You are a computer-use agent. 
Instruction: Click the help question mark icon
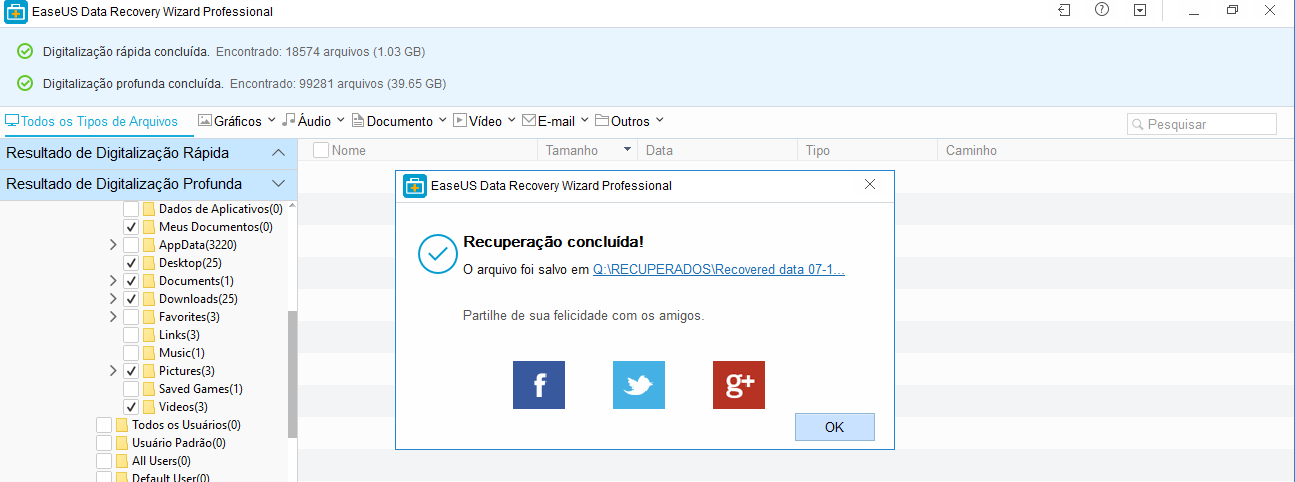click(1102, 10)
